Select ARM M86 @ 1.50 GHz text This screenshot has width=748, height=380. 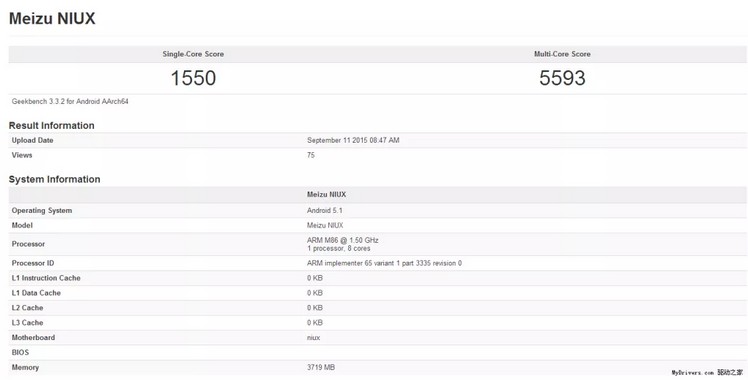(x=343, y=240)
